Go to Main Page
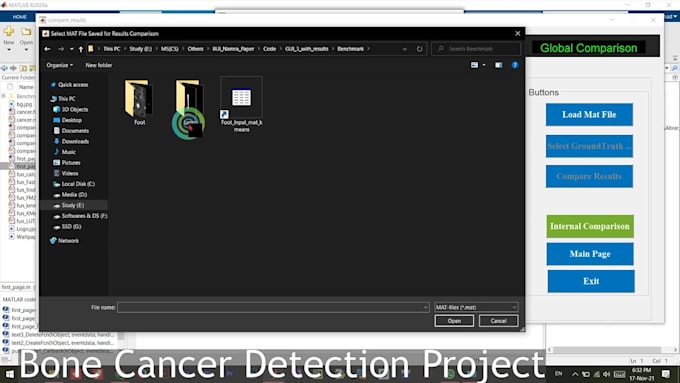Viewport: 680px width, 383px height. pyautogui.click(x=590, y=254)
